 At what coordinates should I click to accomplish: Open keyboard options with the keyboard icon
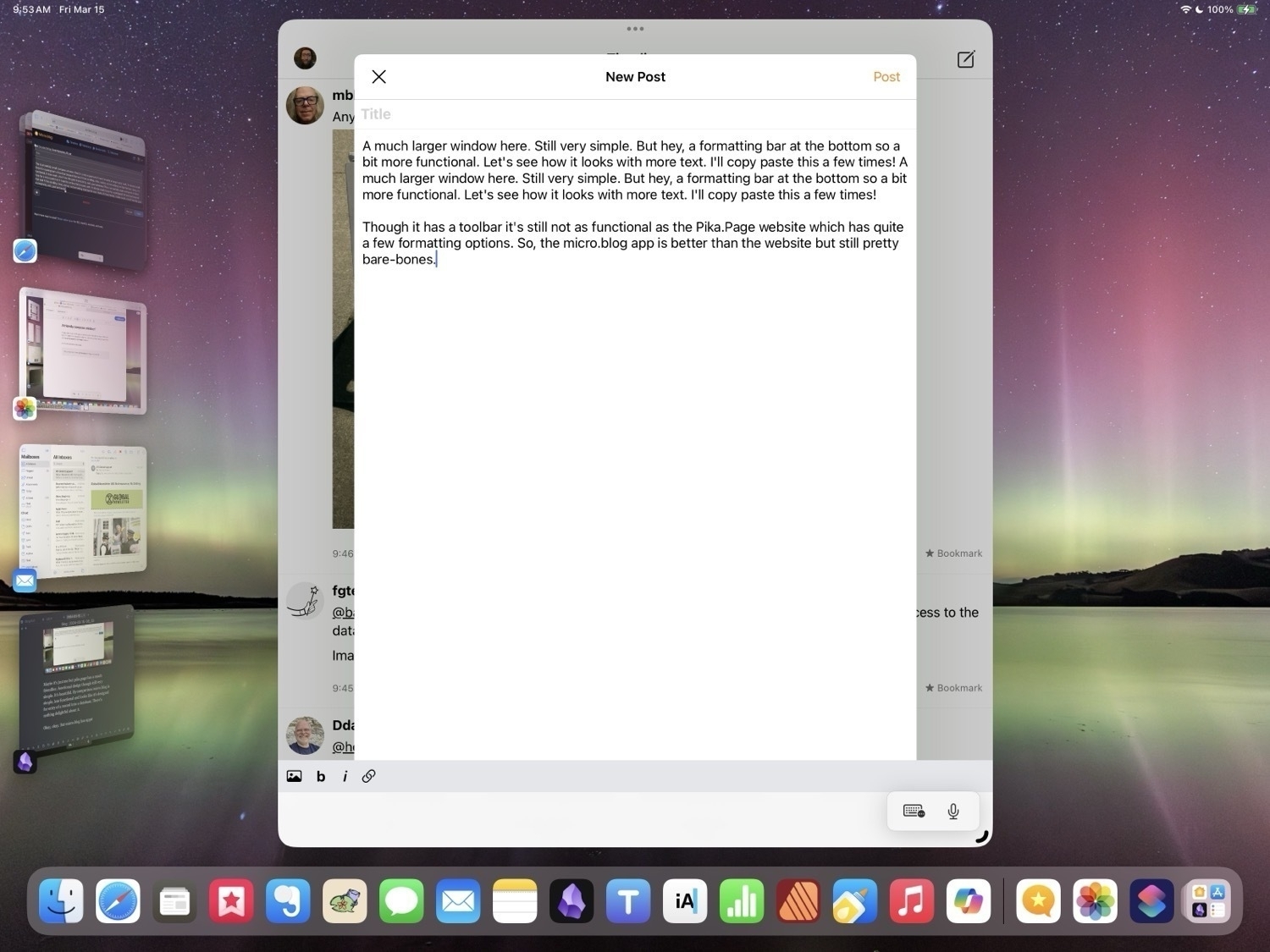click(x=913, y=810)
